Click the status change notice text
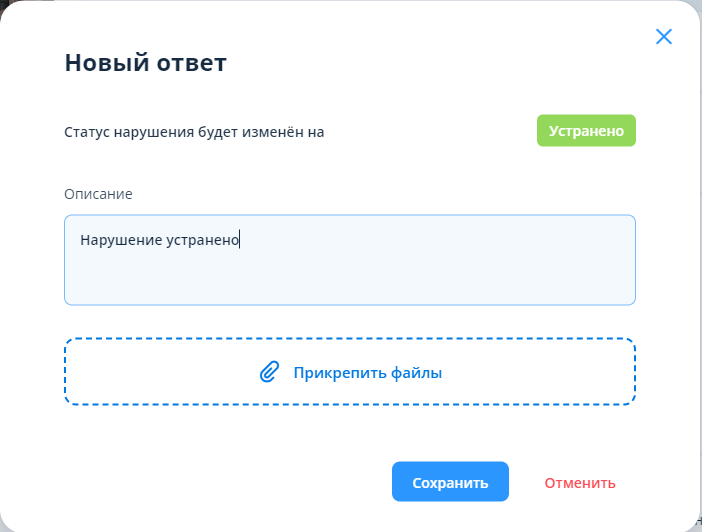The height and width of the screenshot is (532, 702). (194, 132)
